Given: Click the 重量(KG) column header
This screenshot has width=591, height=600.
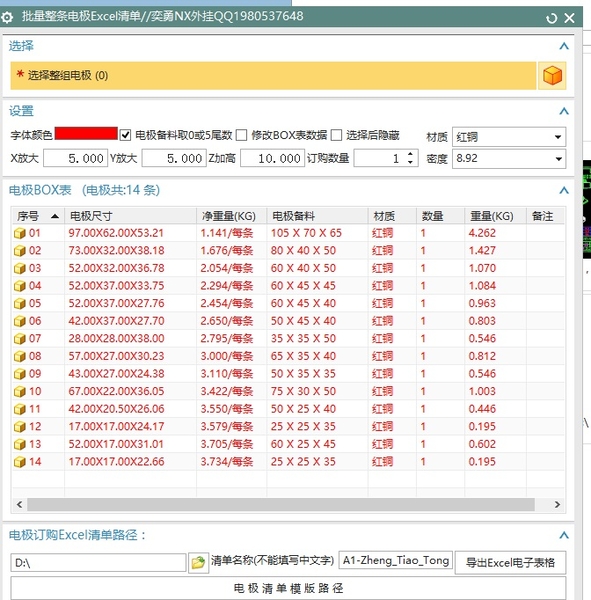Looking at the screenshot, I should click(x=495, y=216).
